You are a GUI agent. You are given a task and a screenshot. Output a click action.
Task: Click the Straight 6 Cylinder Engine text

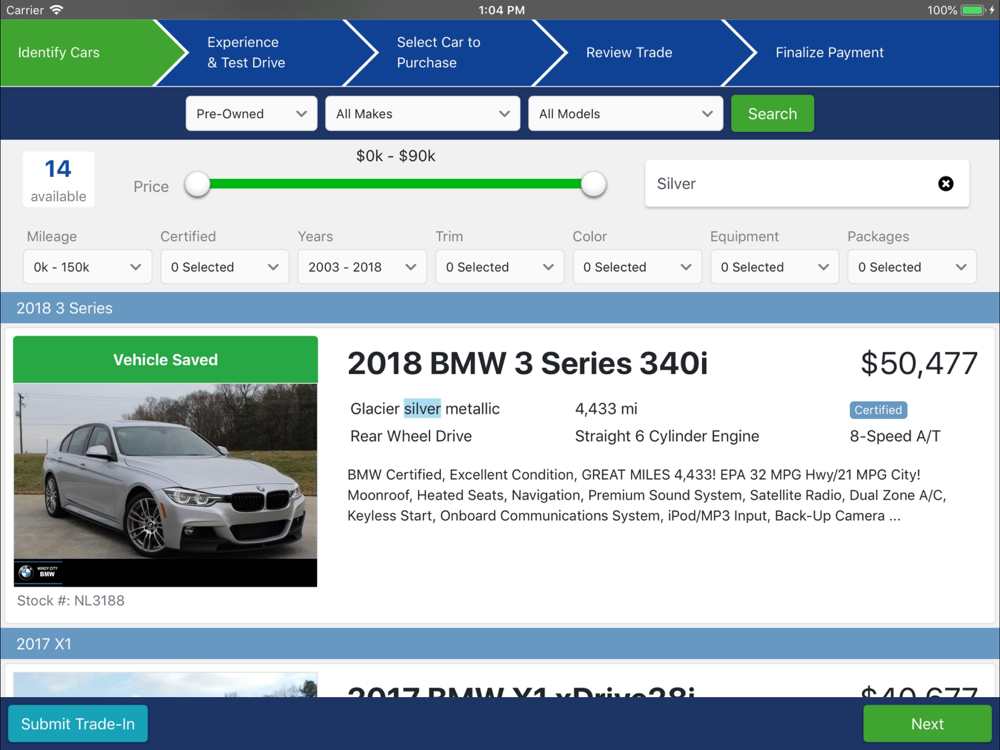667,436
